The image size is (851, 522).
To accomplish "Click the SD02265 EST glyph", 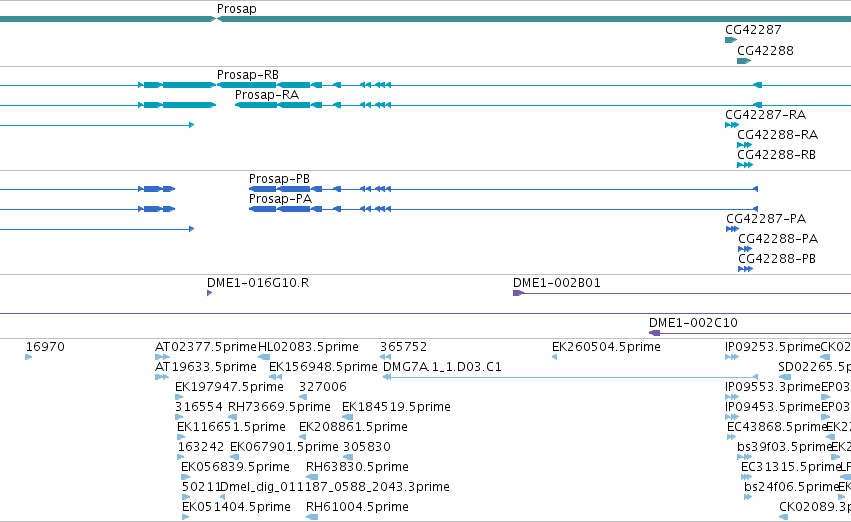I will 785,377.
